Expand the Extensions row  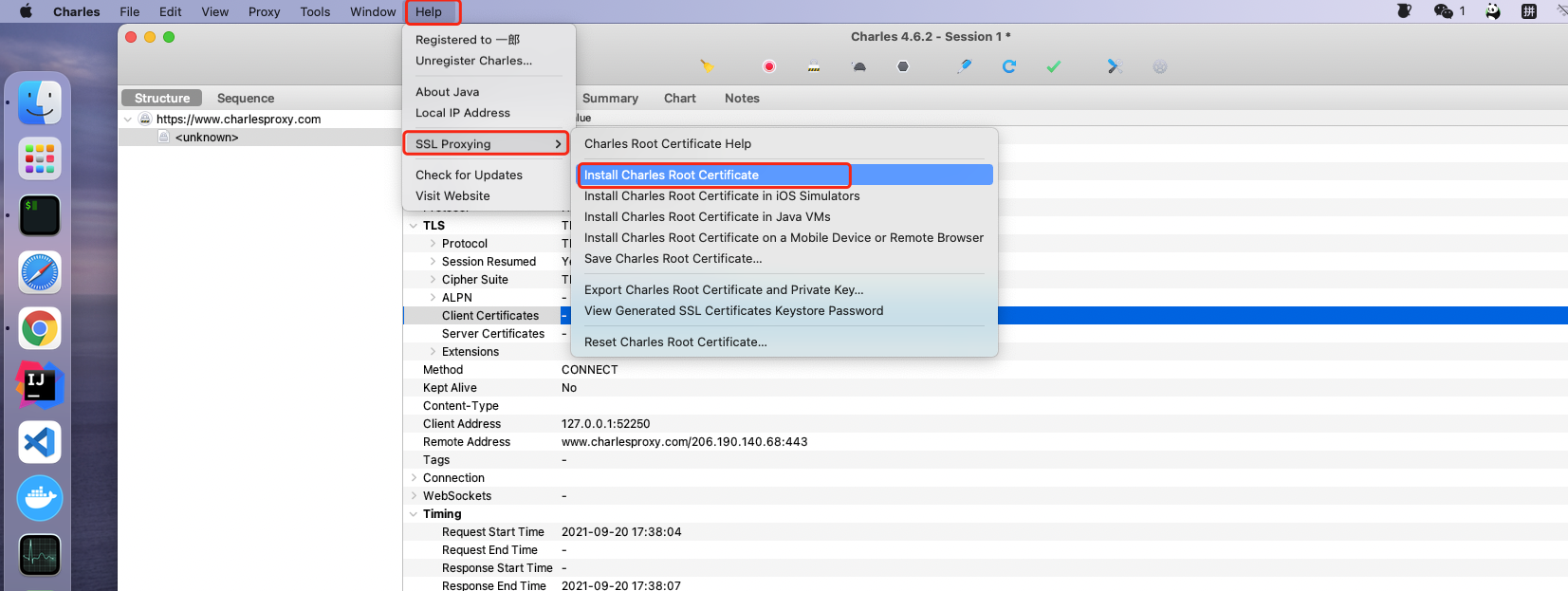click(433, 352)
